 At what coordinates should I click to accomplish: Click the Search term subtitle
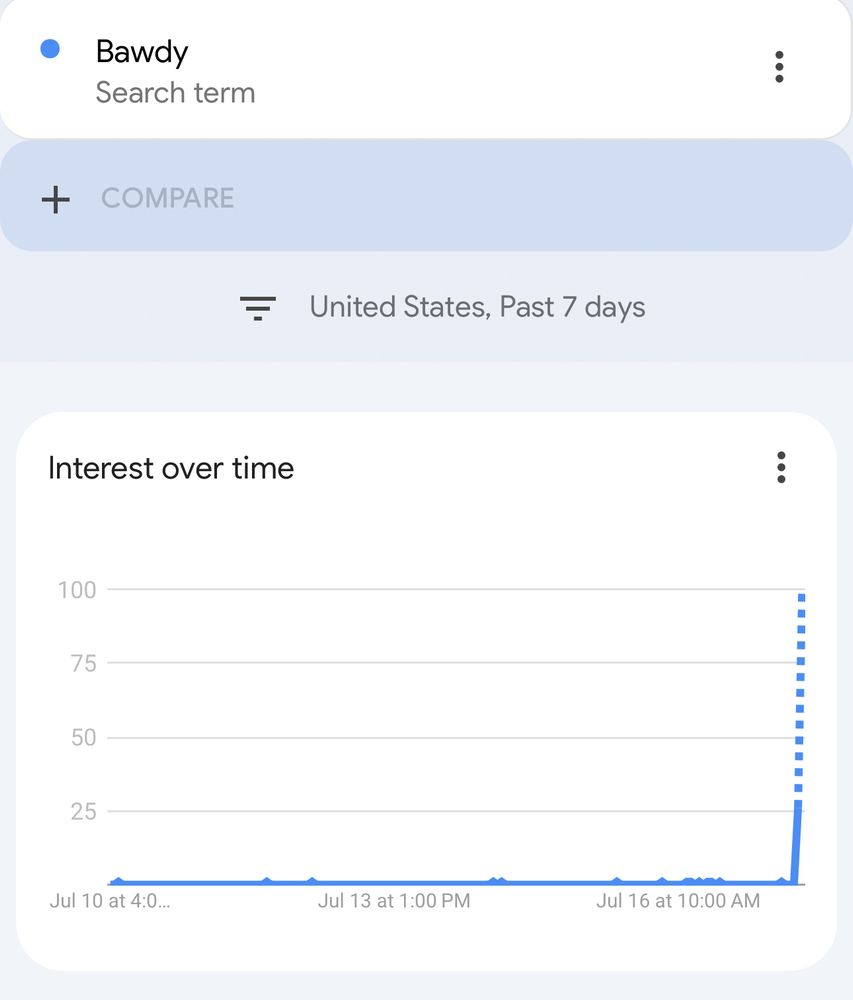175,93
